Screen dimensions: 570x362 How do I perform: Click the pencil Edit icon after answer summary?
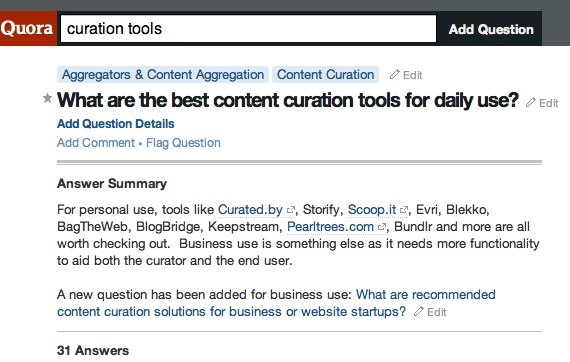[x=419, y=311]
